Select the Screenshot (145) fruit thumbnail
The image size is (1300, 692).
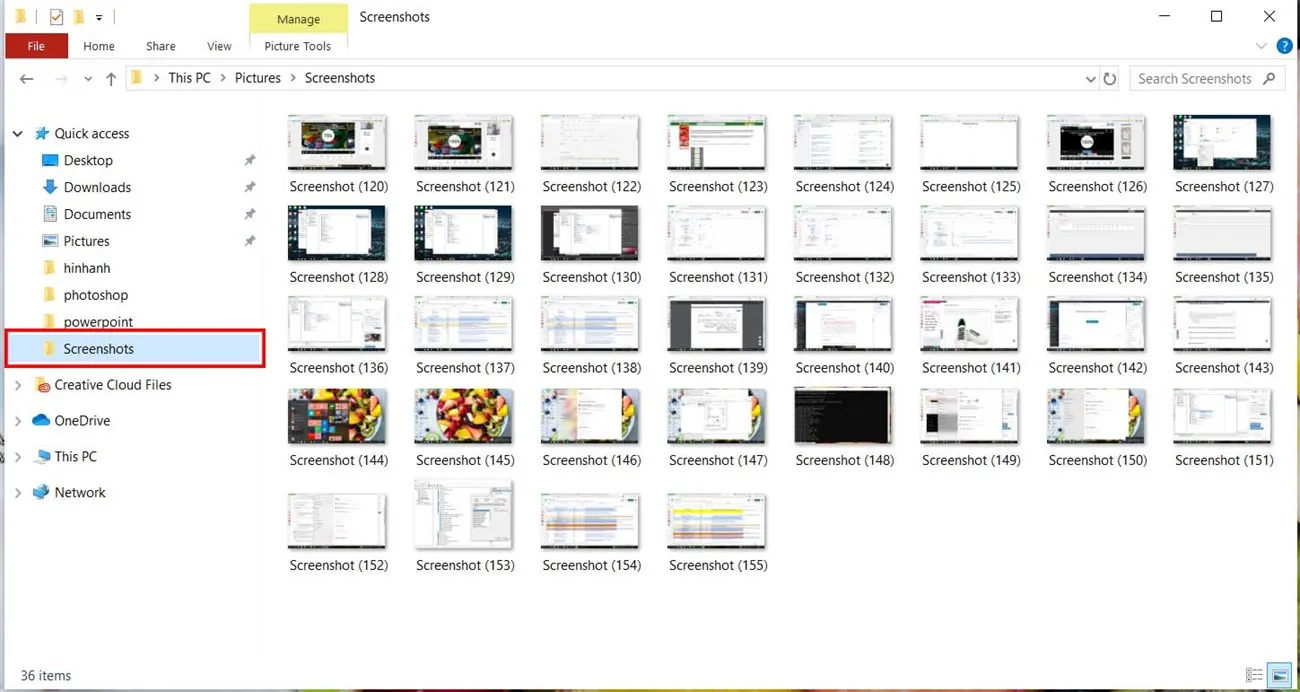tap(464, 415)
